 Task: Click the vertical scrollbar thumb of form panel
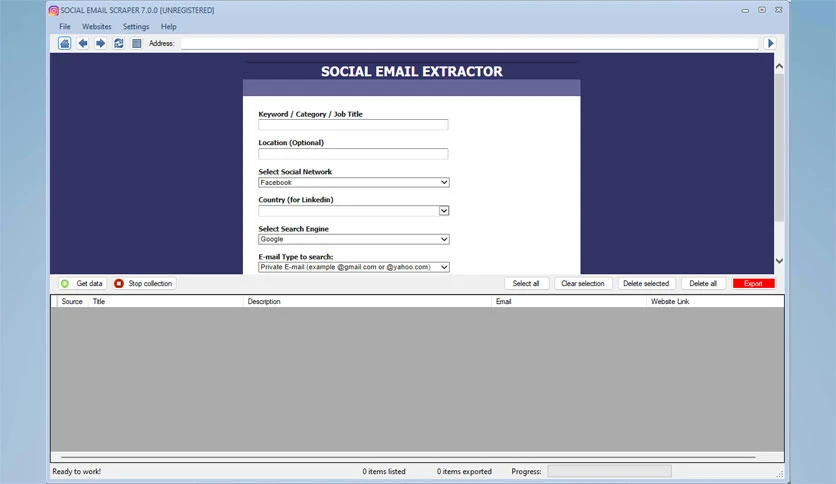[779, 148]
